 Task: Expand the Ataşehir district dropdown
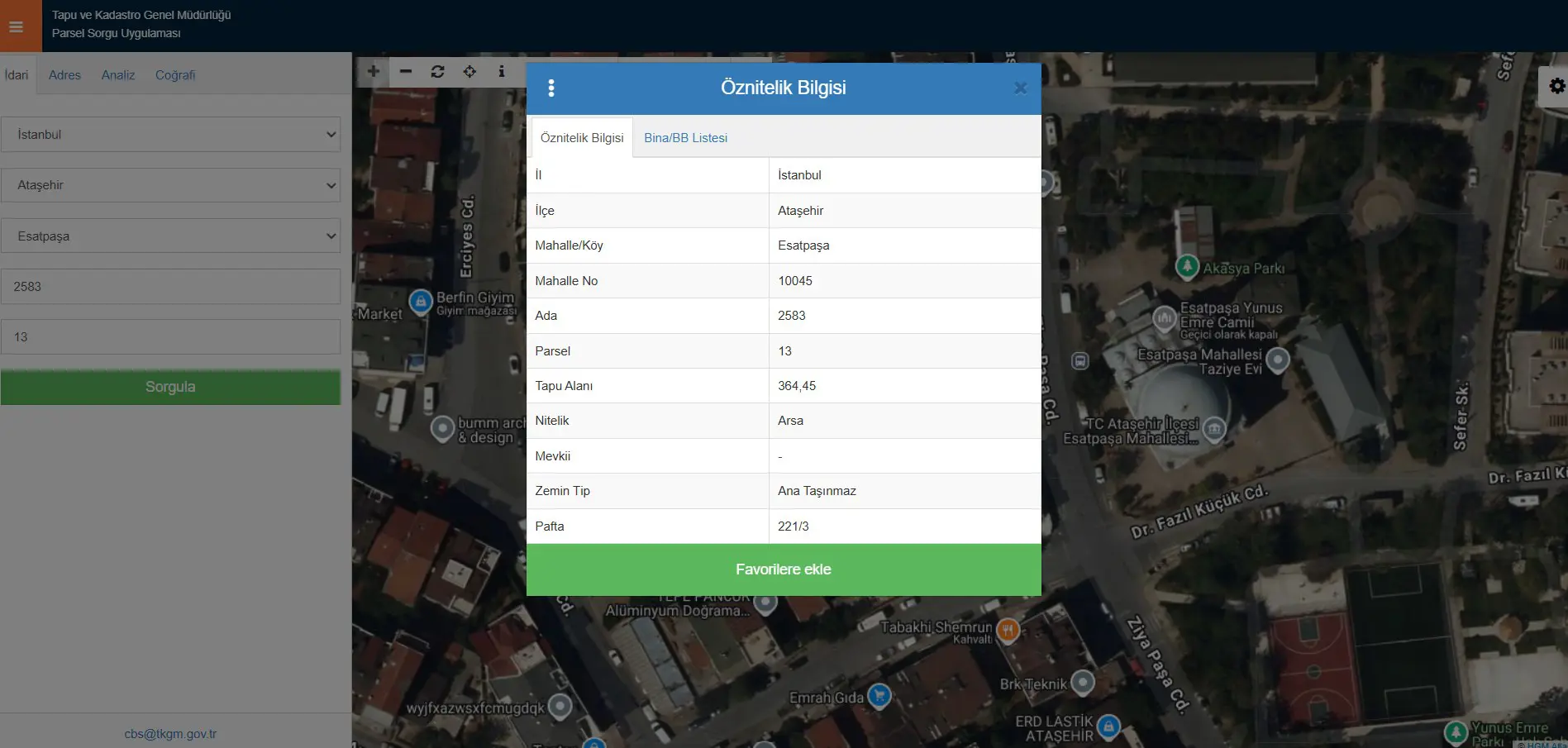click(170, 185)
